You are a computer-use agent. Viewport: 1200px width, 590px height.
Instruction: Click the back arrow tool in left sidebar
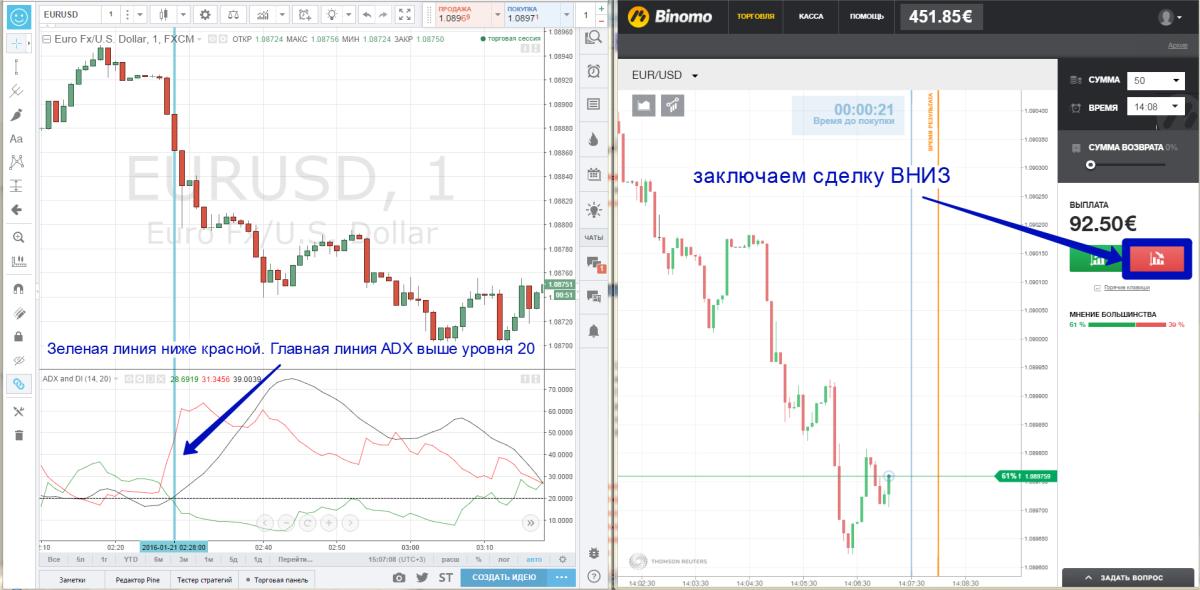(x=17, y=210)
